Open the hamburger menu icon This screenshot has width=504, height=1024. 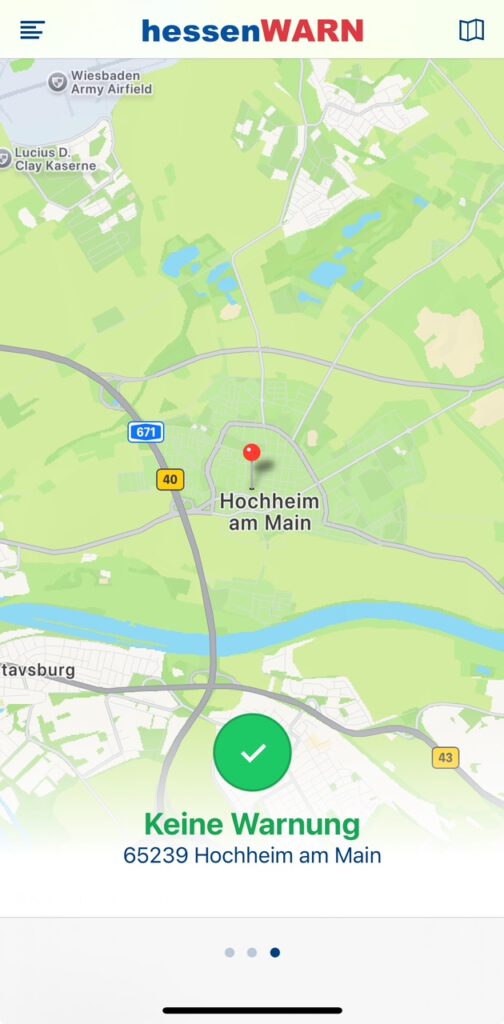click(33, 30)
